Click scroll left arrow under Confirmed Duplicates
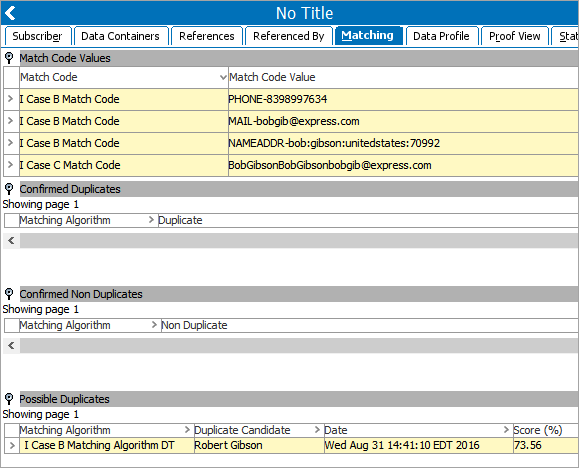Screen dimensions: 579x468 11,241
